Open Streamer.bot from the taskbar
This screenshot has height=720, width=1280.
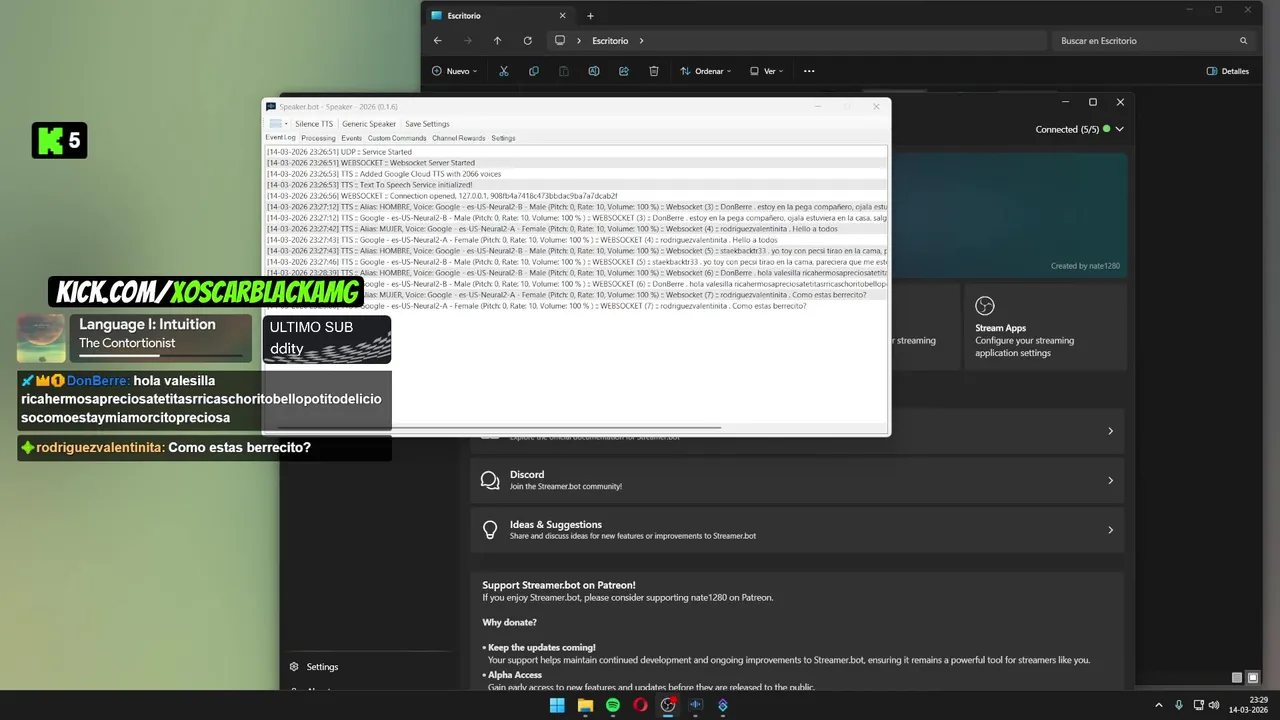[x=723, y=705]
